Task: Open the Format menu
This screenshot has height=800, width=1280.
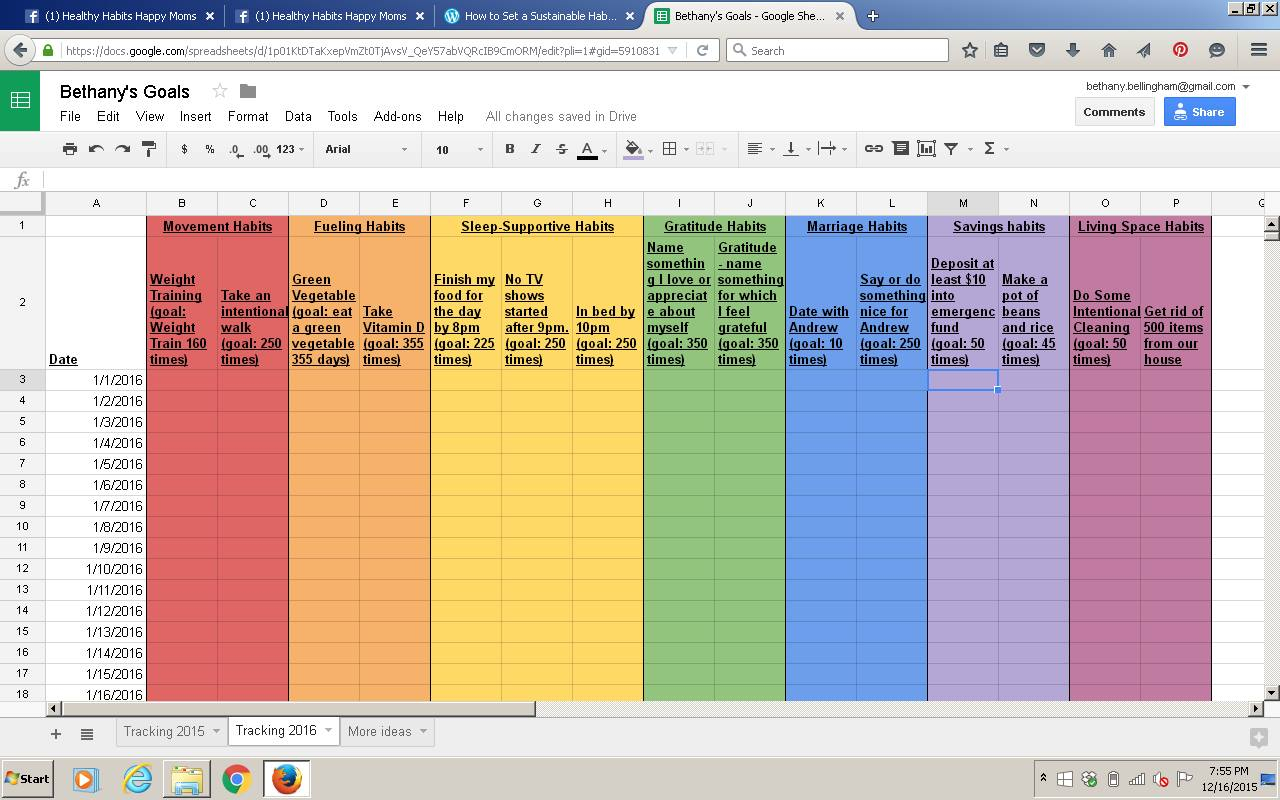Action: [x=247, y=116]
